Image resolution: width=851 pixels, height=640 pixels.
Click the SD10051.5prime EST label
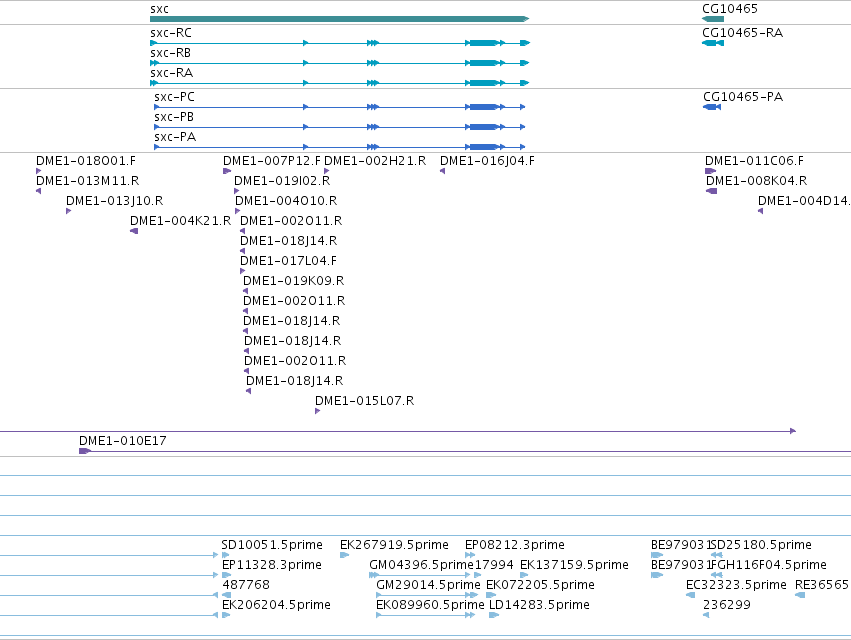(272, 545)
